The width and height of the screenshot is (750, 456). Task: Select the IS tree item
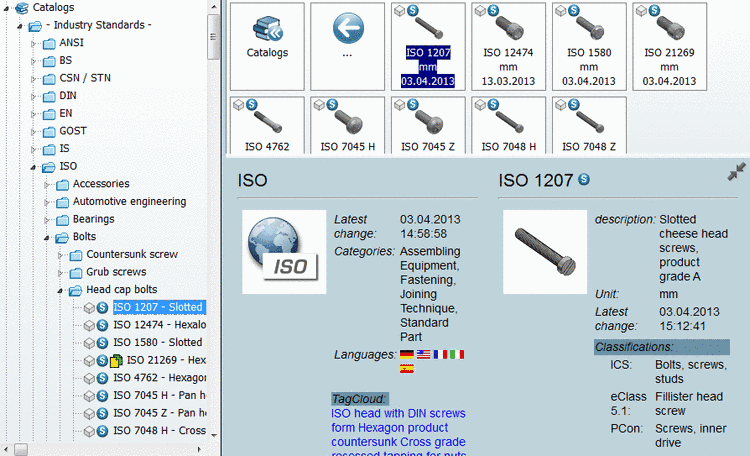64,148
